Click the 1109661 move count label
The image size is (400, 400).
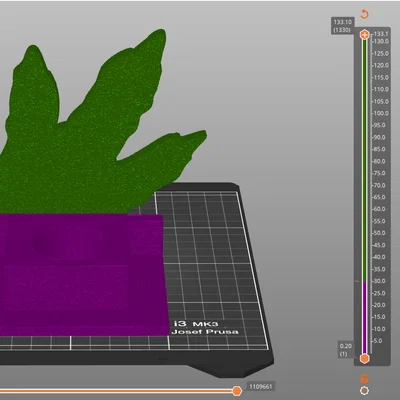tap(261, 387)
